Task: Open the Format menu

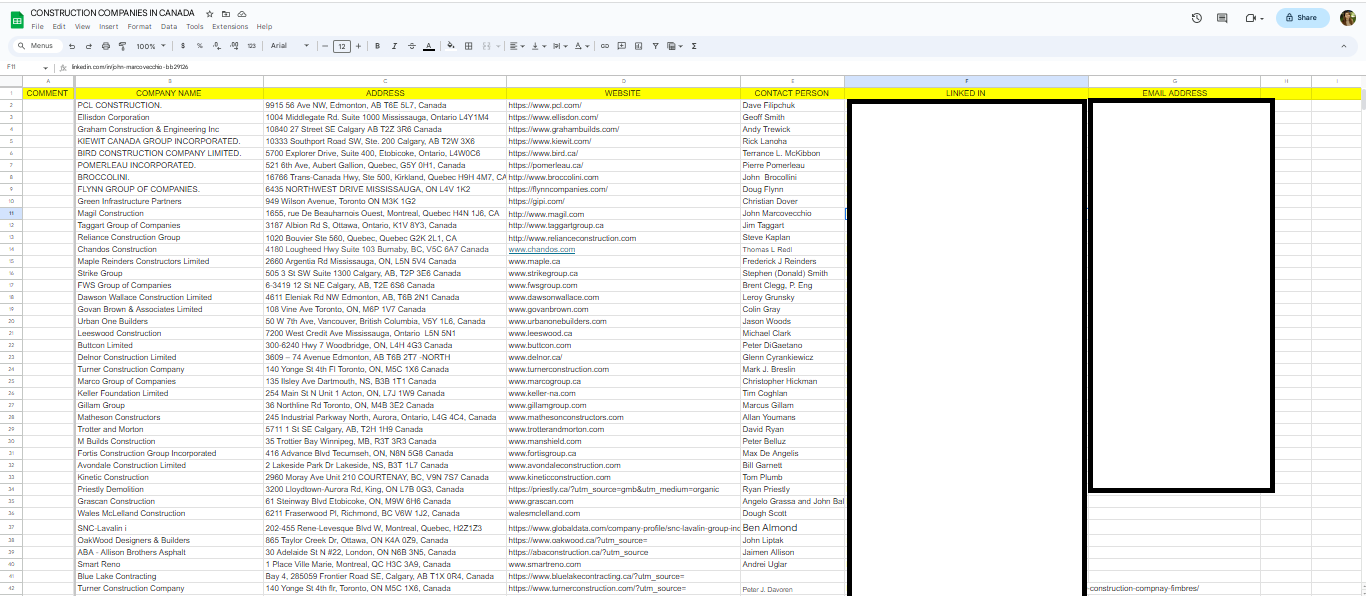Action: [140, 27]
